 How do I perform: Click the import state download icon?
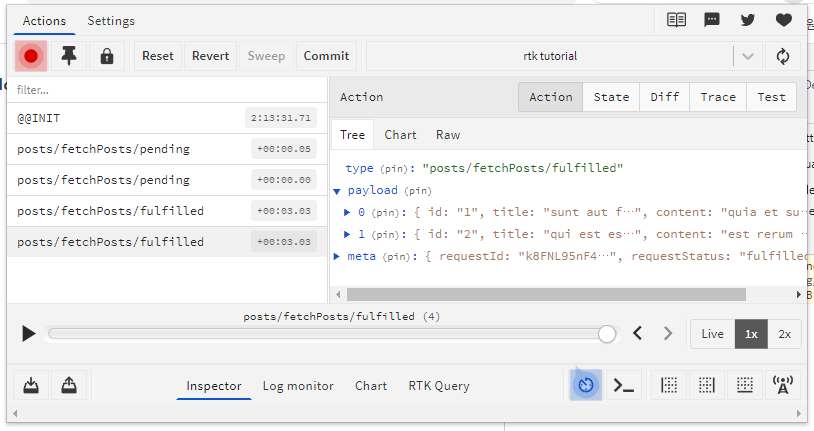[x=30, y=385]
